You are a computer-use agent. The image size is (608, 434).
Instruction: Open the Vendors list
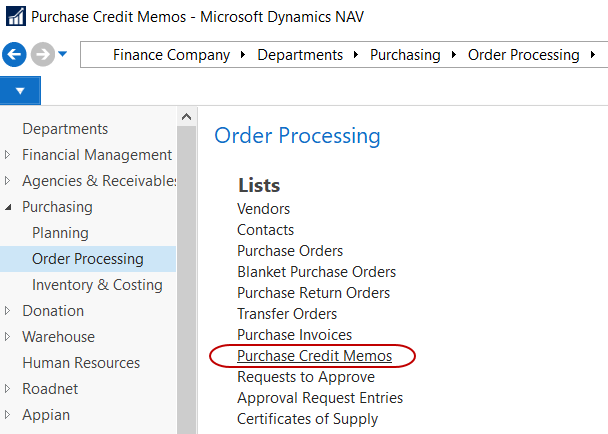coord(263,209)
